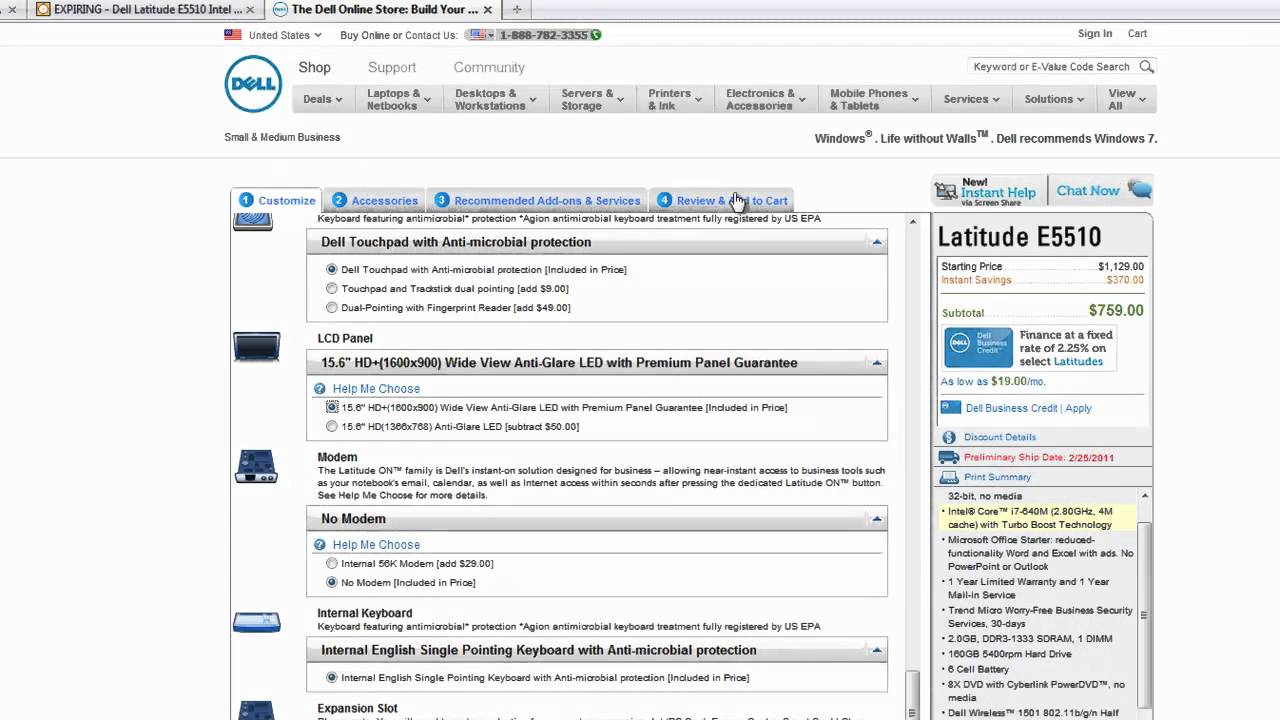Open the View All dropdown
This screenshot has width=1280, height=720.
pyautogui.click(x=1128, y=99)
